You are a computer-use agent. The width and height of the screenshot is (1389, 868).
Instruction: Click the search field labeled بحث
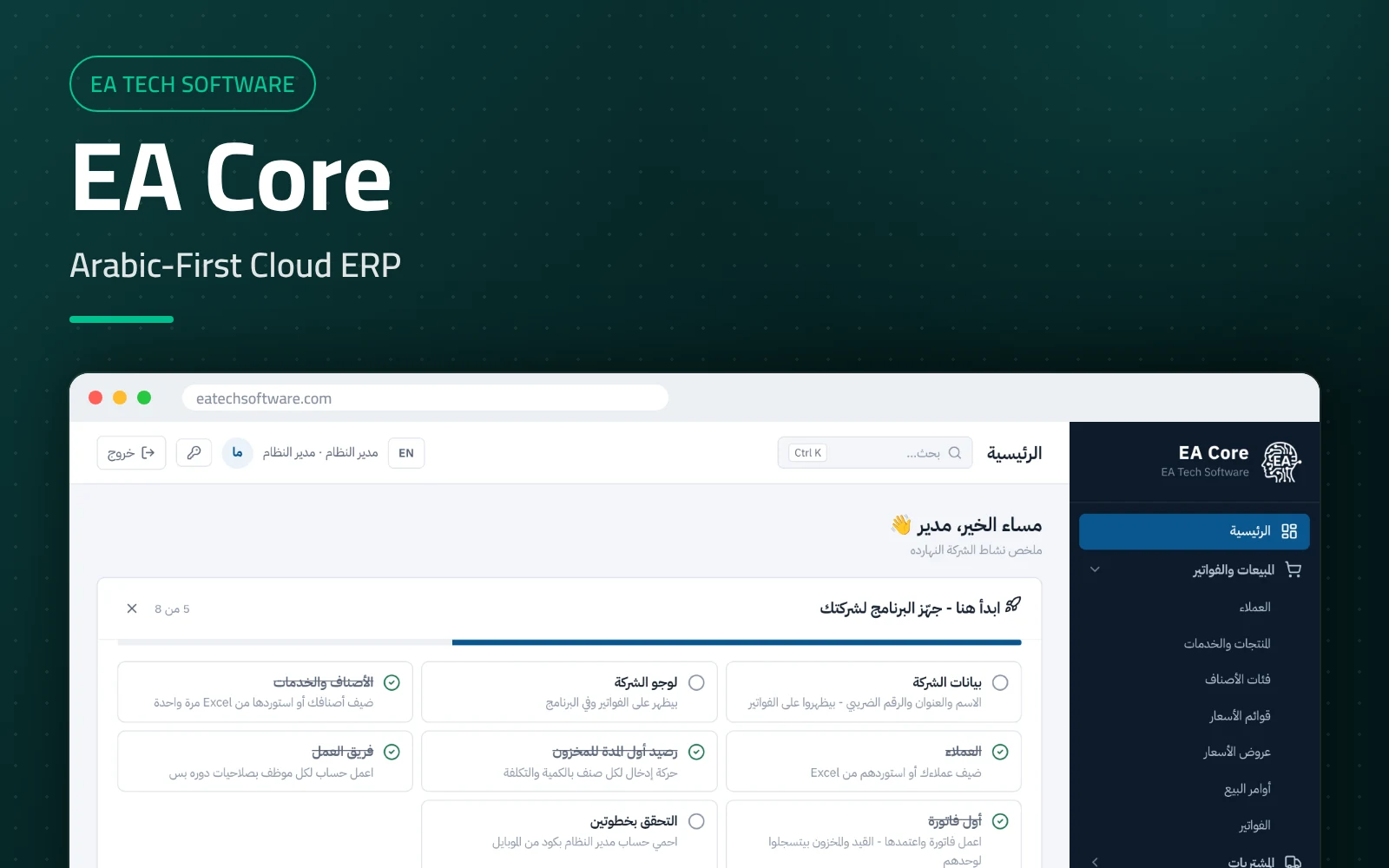[875, 453]
